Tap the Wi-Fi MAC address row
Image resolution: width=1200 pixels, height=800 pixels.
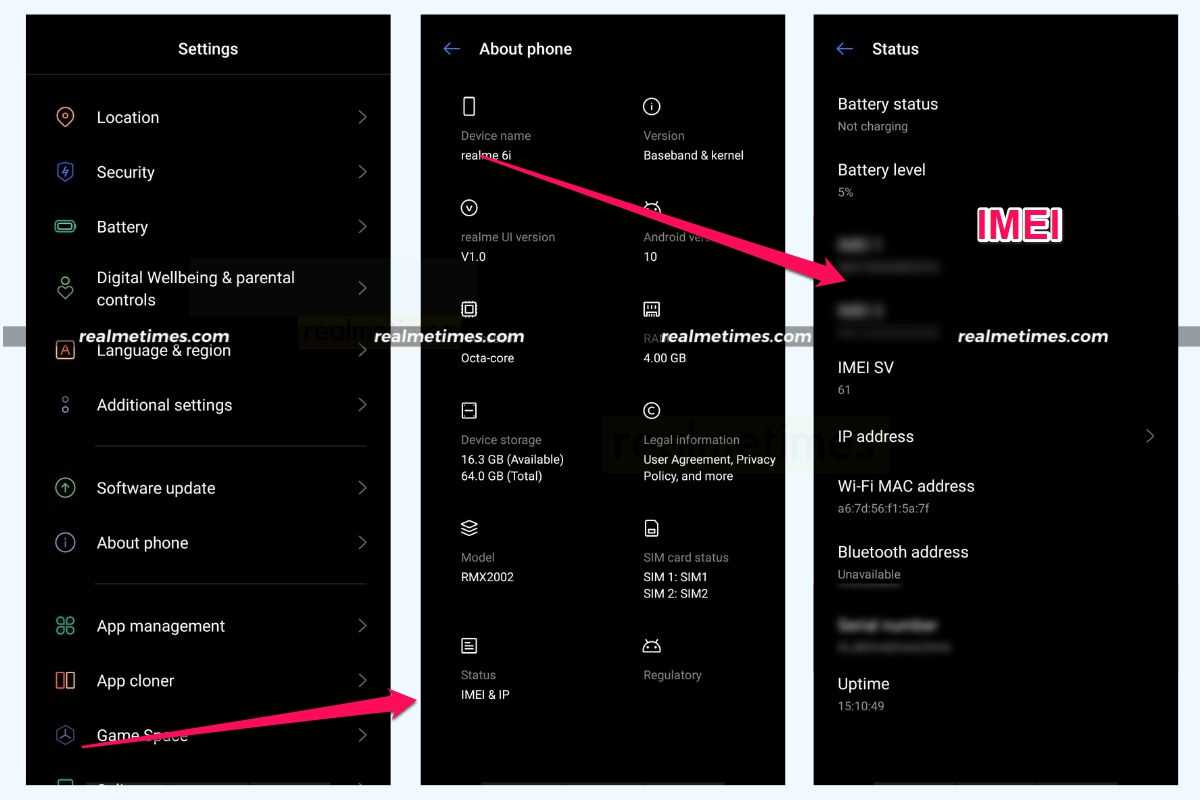[997, 496]
